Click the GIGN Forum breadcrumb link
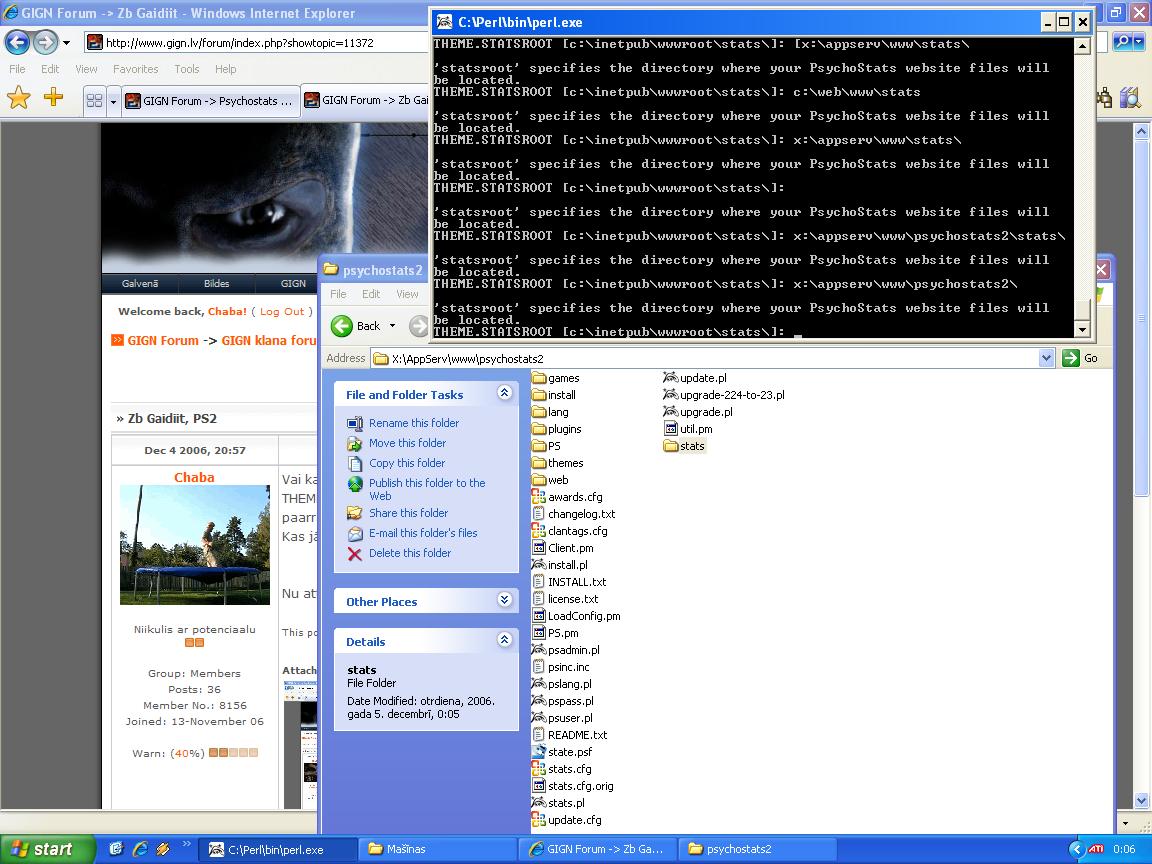Image resolution: width=1152 pixels, height=864 pixels. click(x=163, y=340)
